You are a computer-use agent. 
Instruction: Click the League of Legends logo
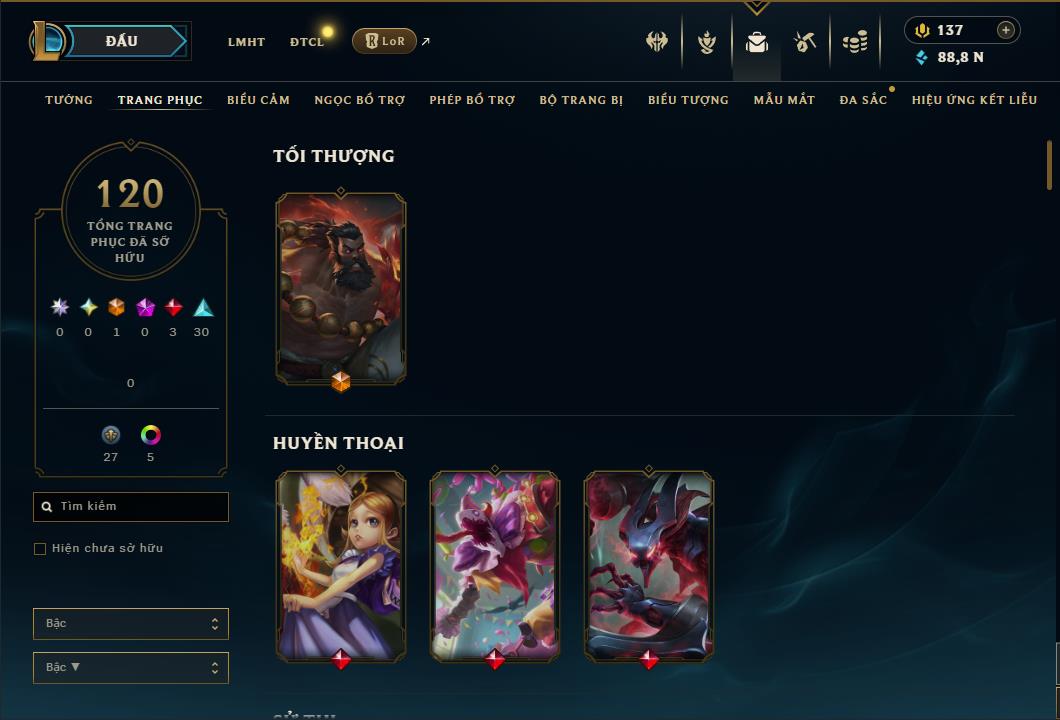click(47, 41)
